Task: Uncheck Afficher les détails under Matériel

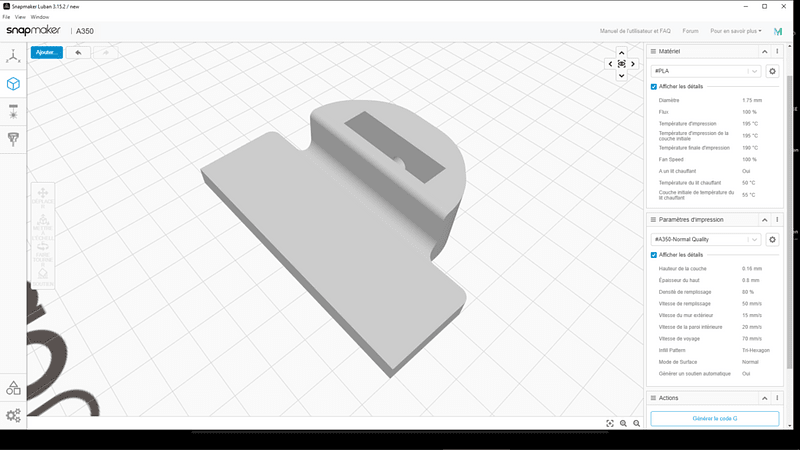Action: click(654, 87)
